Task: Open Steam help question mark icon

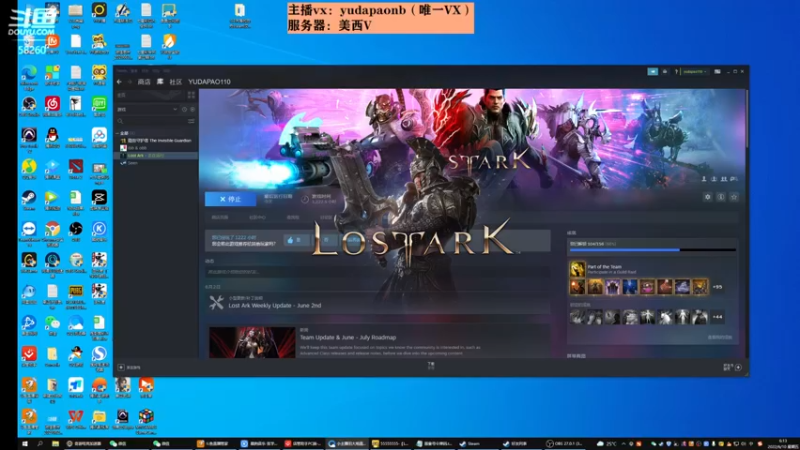Action: pos(677,71)
